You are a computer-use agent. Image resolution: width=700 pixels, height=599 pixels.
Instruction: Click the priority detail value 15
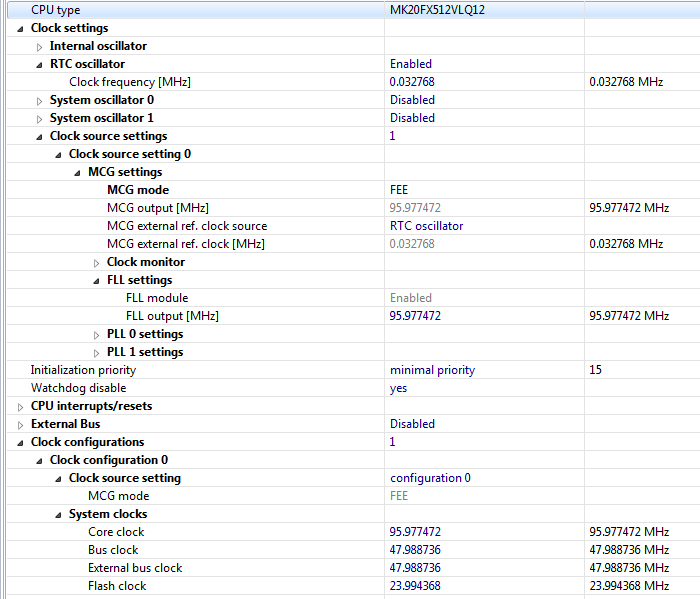tap(595, 370)
